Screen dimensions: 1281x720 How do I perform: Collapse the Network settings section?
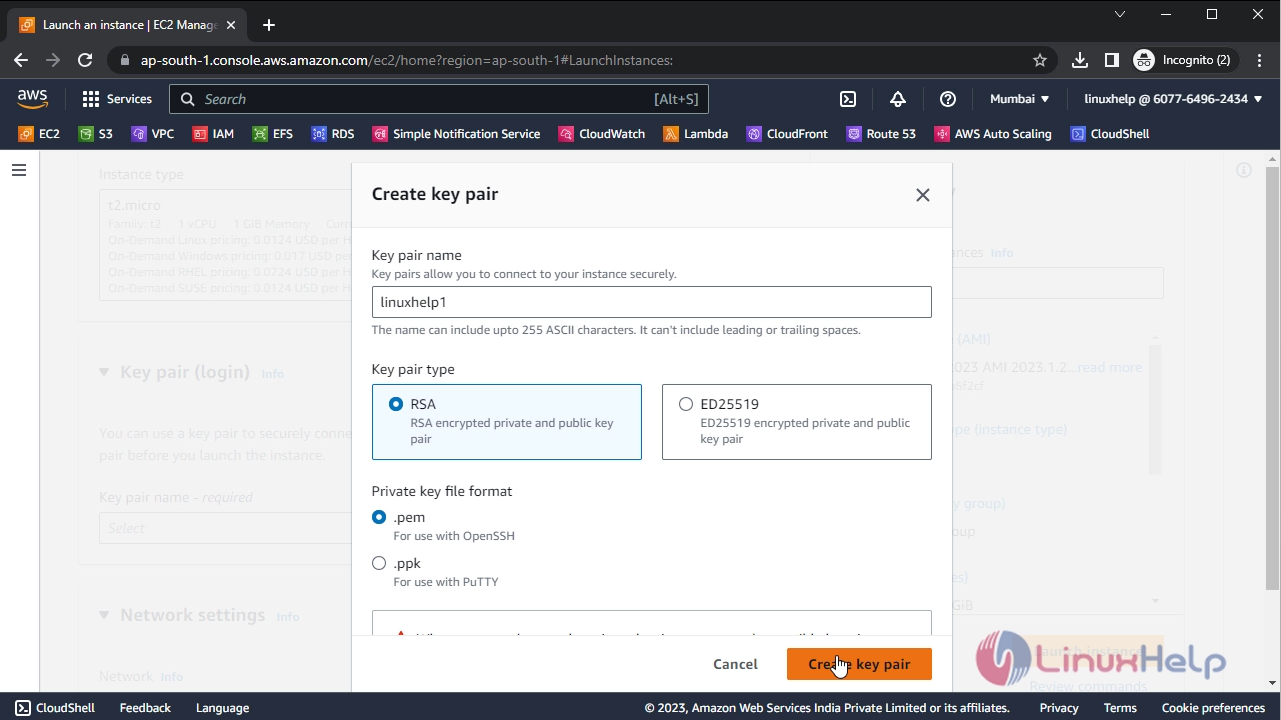tap(104, 615)
